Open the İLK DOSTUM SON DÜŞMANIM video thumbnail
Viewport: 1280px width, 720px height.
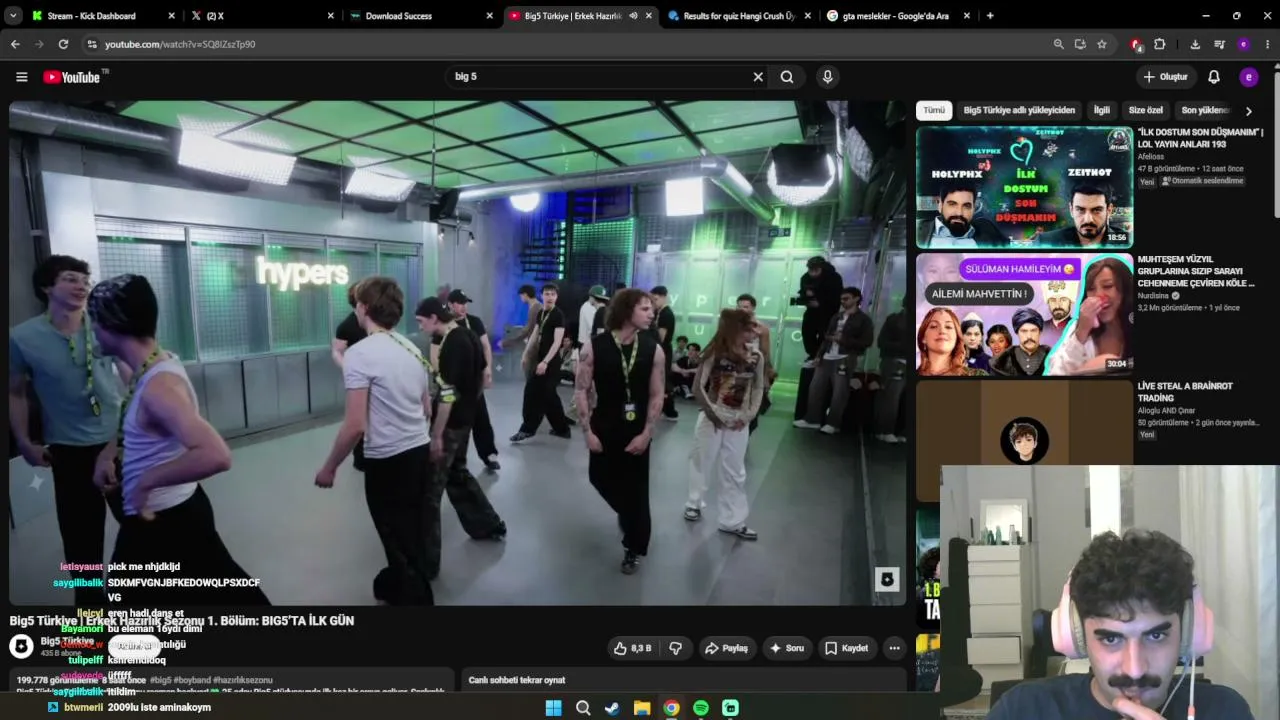click(1024, 187)
